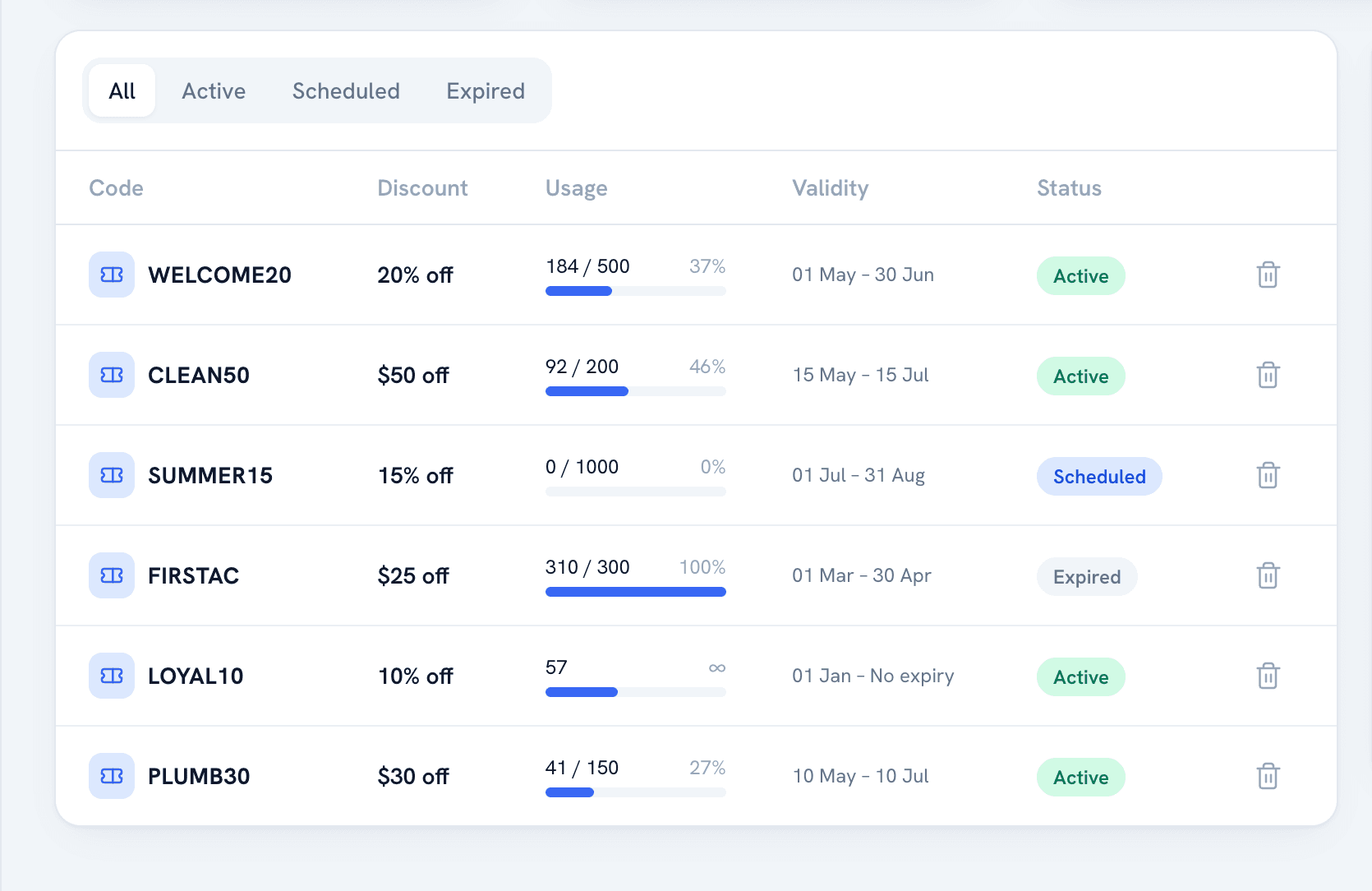Image resolution: width=1372 pixels, height=891 pixels.
Task: Click the Code column header
Action: click(x=116, y=188)
